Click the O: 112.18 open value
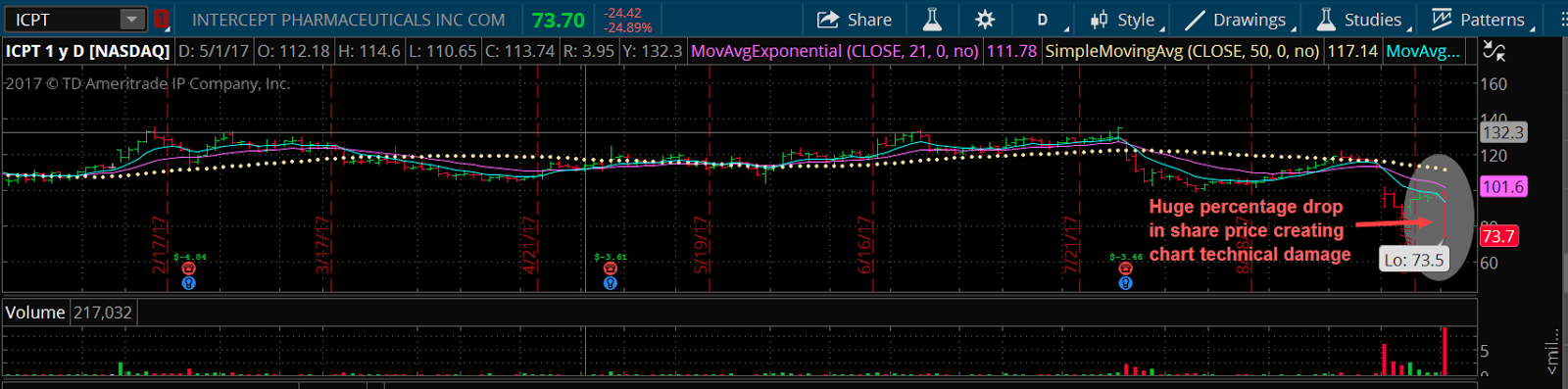1568x389 pixels. tap(294, 51)
